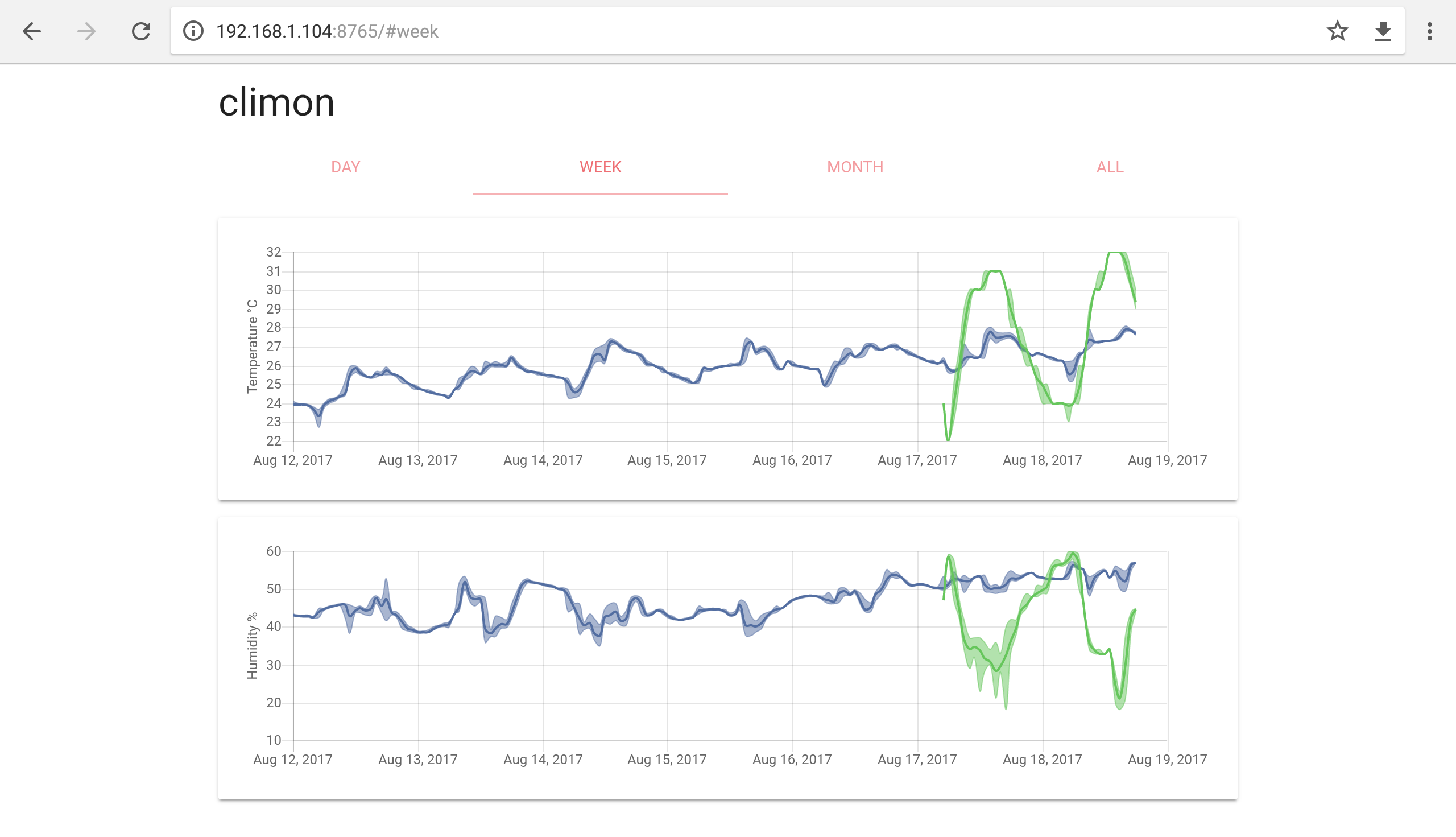Select the WEEK tab

coord(601,167)
